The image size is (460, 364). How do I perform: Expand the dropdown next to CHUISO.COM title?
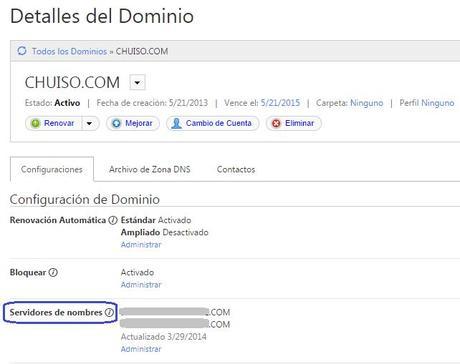pos(137,82)
